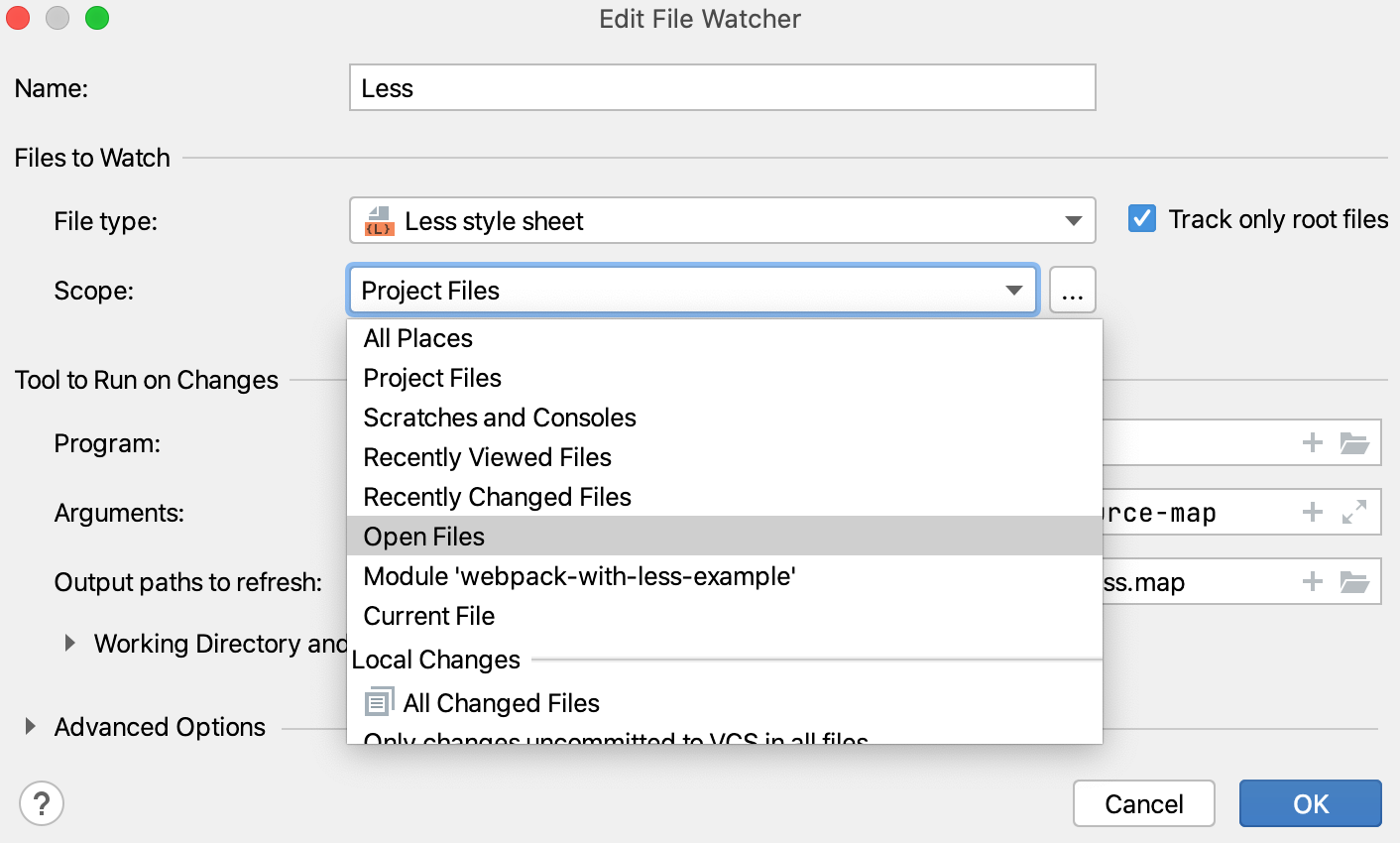The image size is (1400, 843).
Task: Click the insert macro icon for Output paths
Action: 1312,582
